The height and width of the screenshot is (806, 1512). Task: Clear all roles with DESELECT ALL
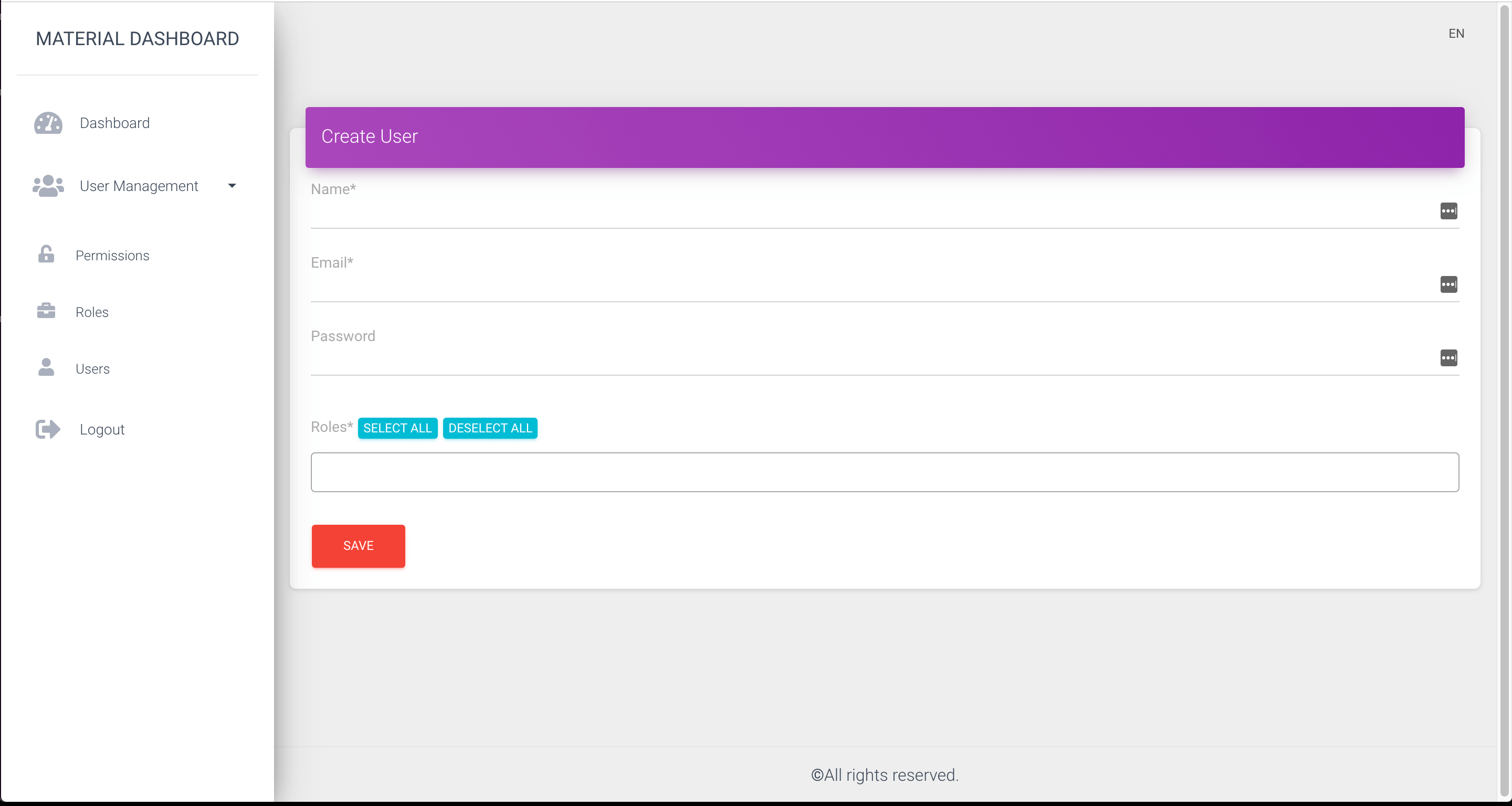point(491,428)
